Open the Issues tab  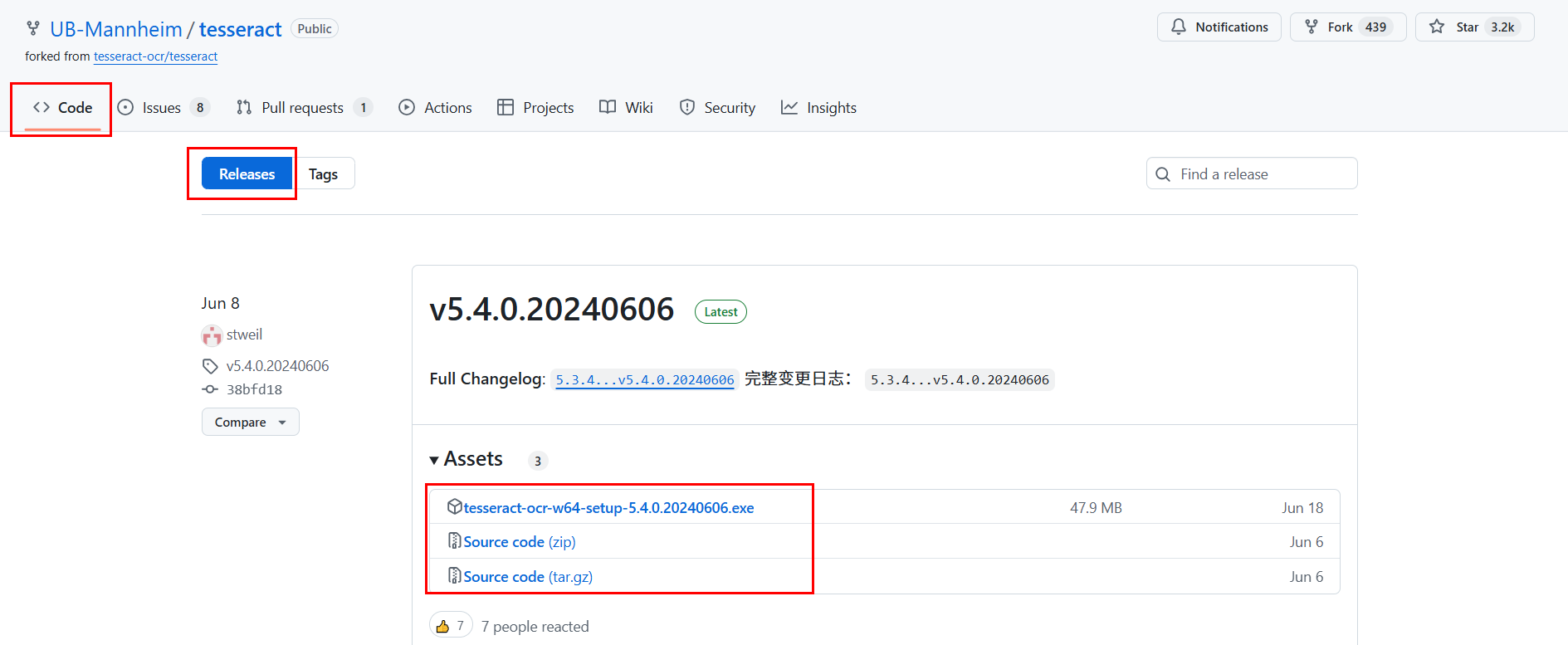coord(164,108)
